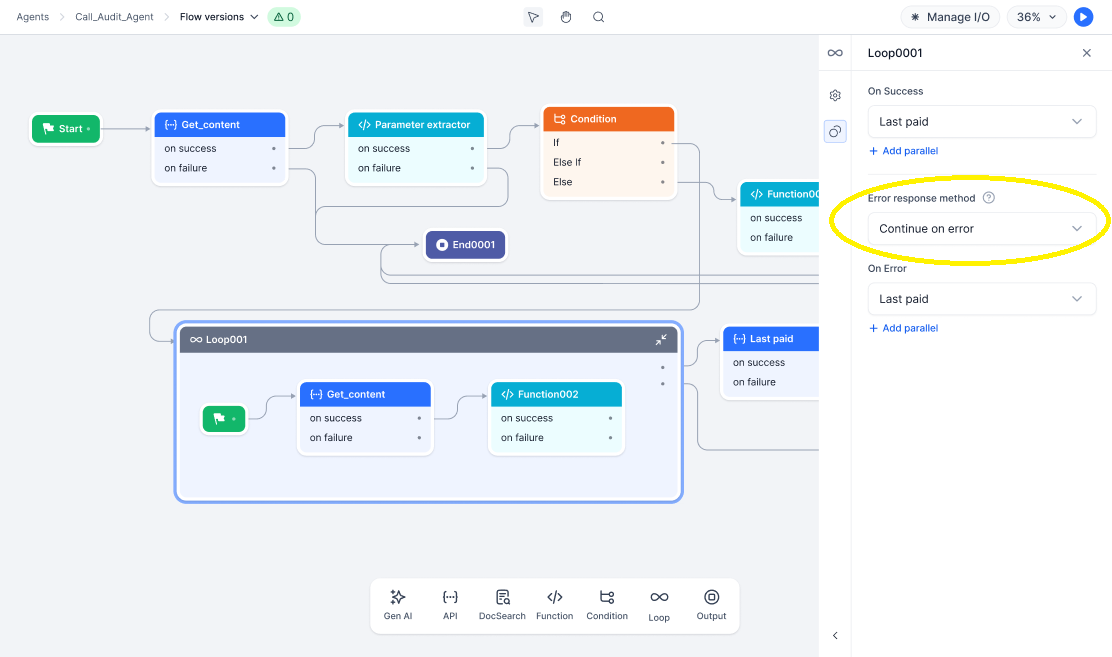Add a Loop node from the palette

pos(659,603)
